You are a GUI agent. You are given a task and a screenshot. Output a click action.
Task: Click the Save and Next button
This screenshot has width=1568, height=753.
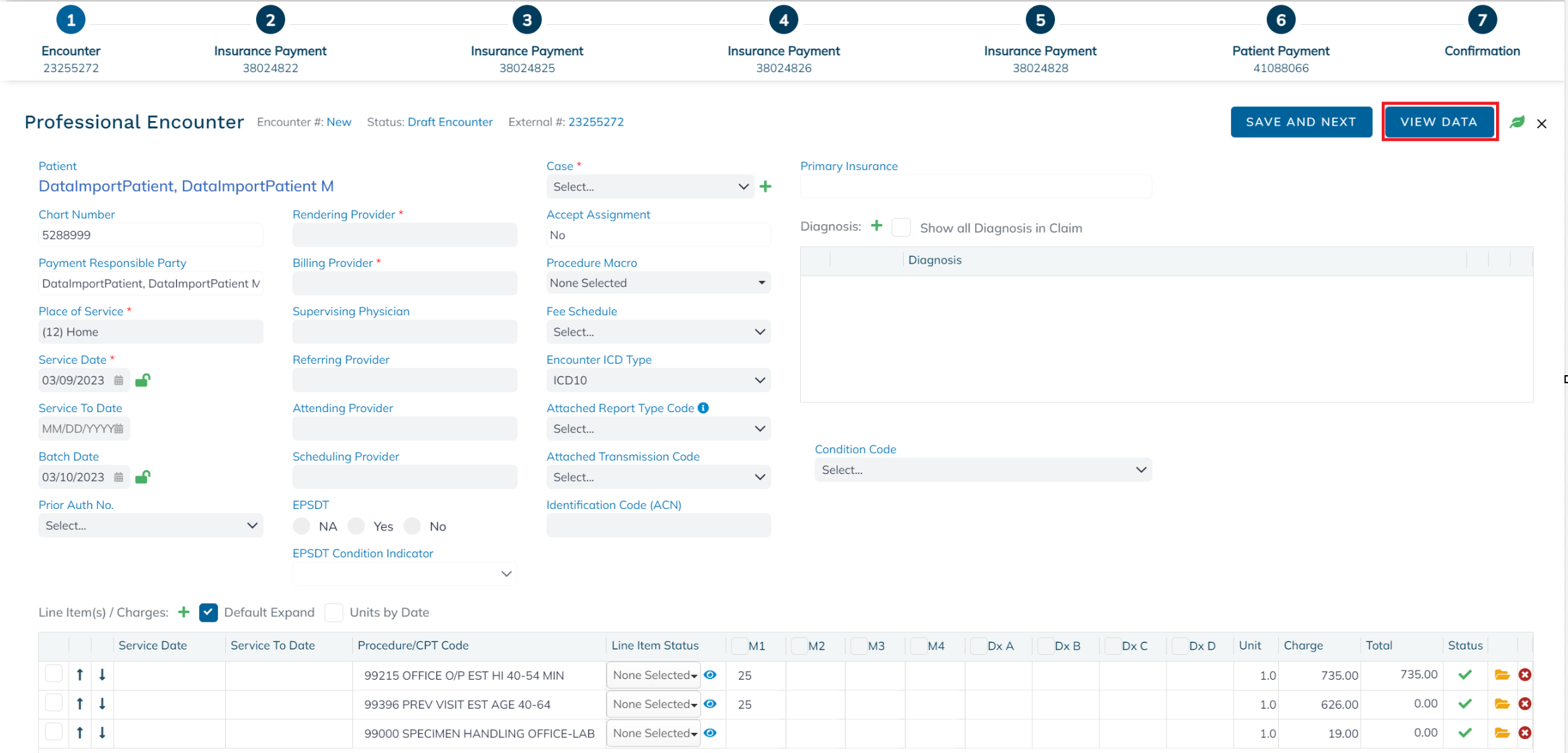point(1300,122)
